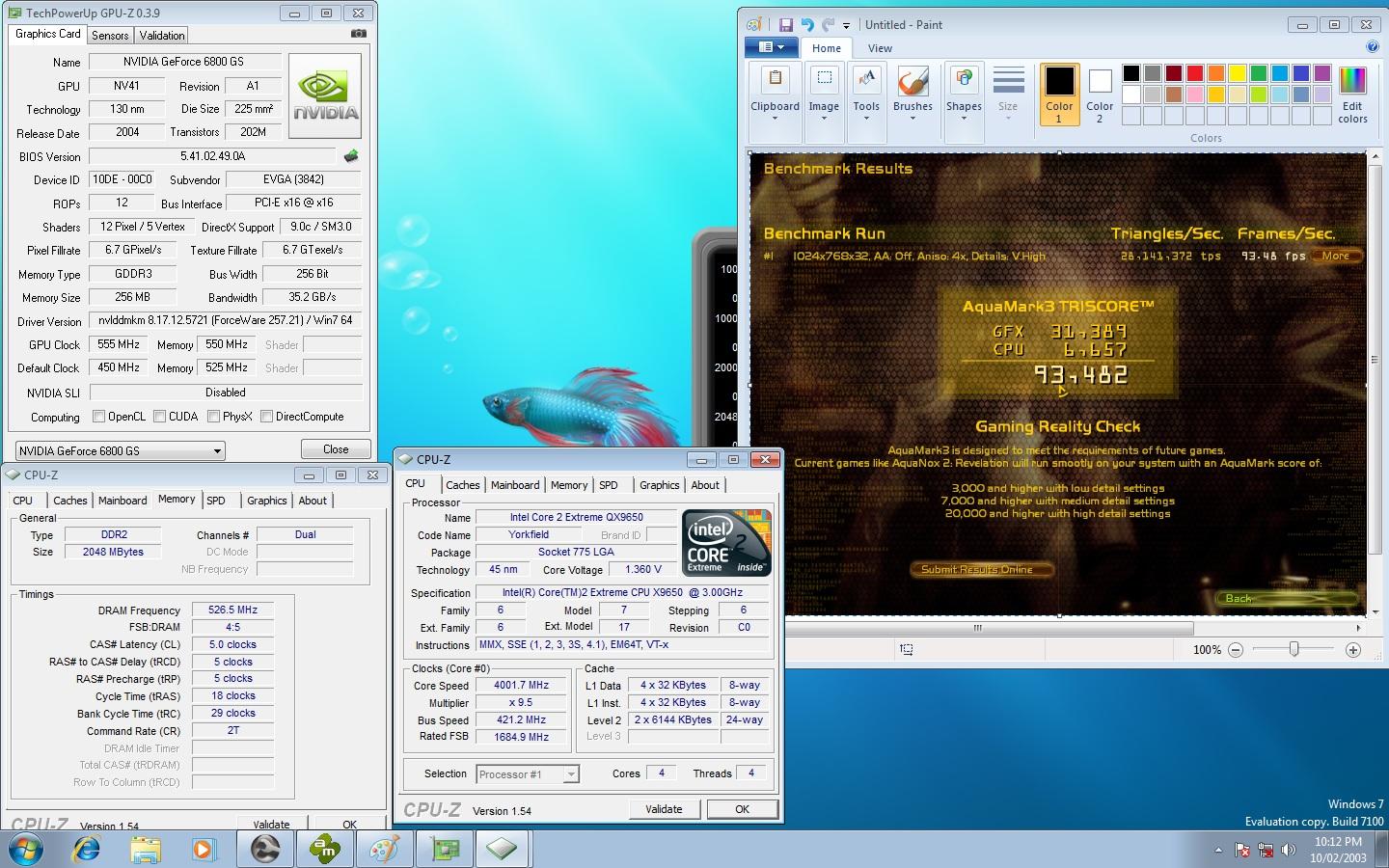Open SPD tab in the memory CPU-Z window
Screen dimensions: 1389x868
(216, 501)
